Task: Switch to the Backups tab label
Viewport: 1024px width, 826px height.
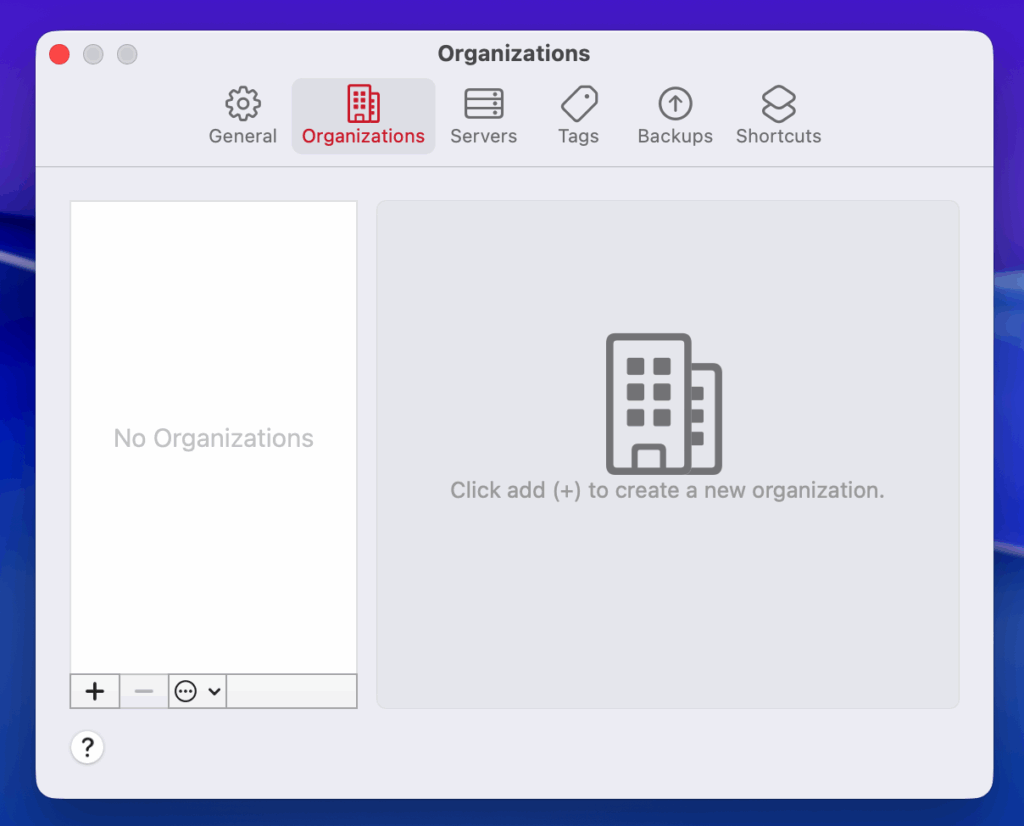Action: [x=675, y=136]
